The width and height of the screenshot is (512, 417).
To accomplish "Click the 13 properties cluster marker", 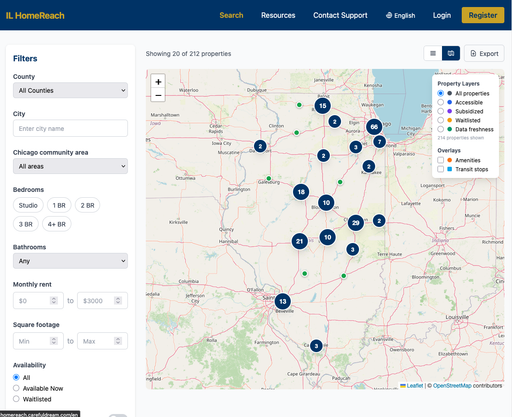I will 283,301.
